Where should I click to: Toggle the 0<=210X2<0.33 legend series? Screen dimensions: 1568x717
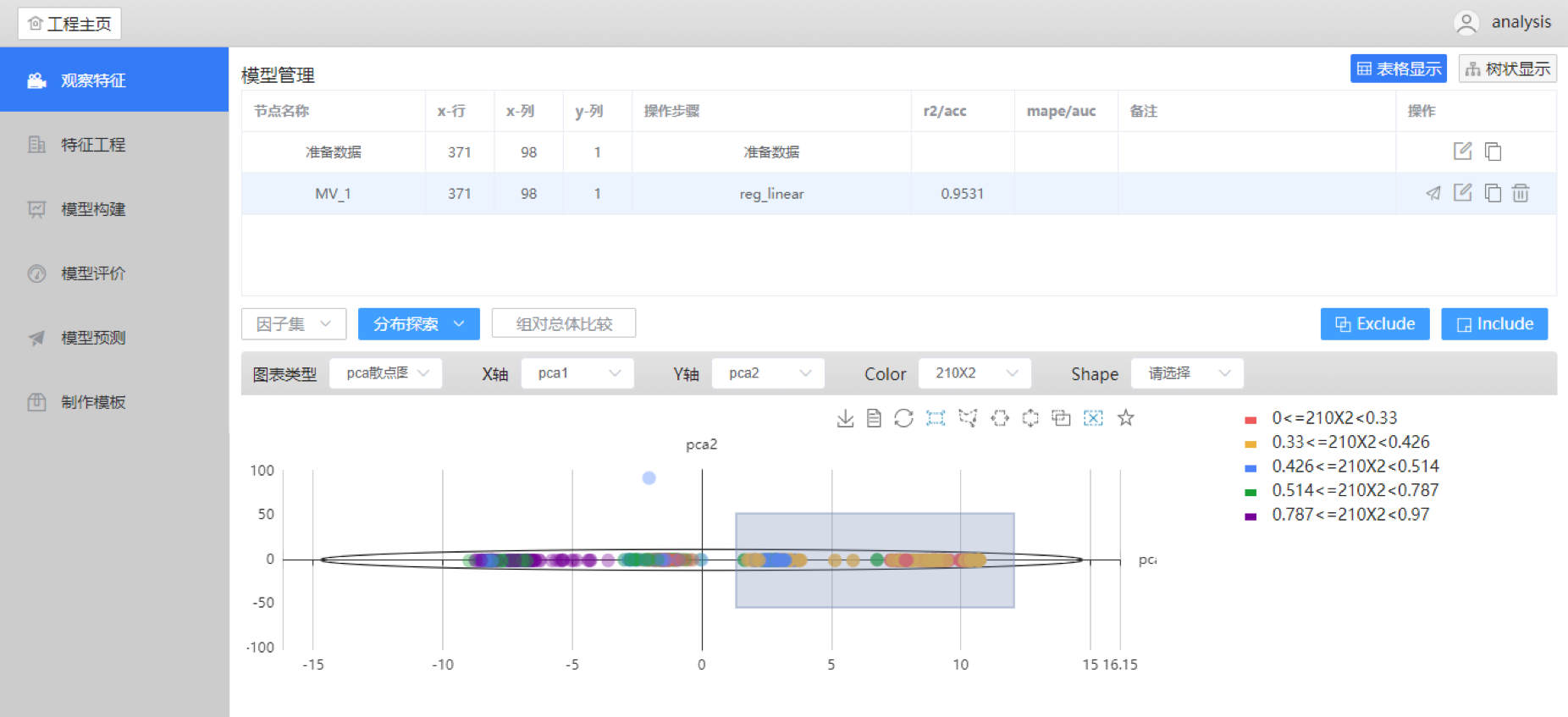[x=1334, y=418]
